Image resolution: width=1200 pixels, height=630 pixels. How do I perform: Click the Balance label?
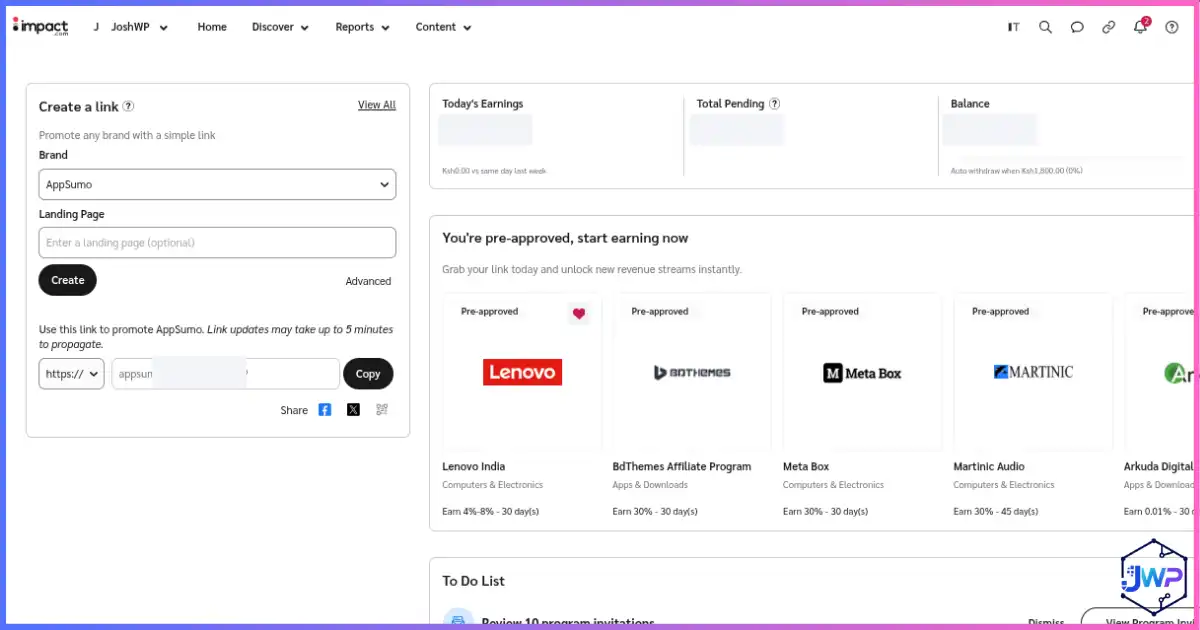click(x=970, y=104)
